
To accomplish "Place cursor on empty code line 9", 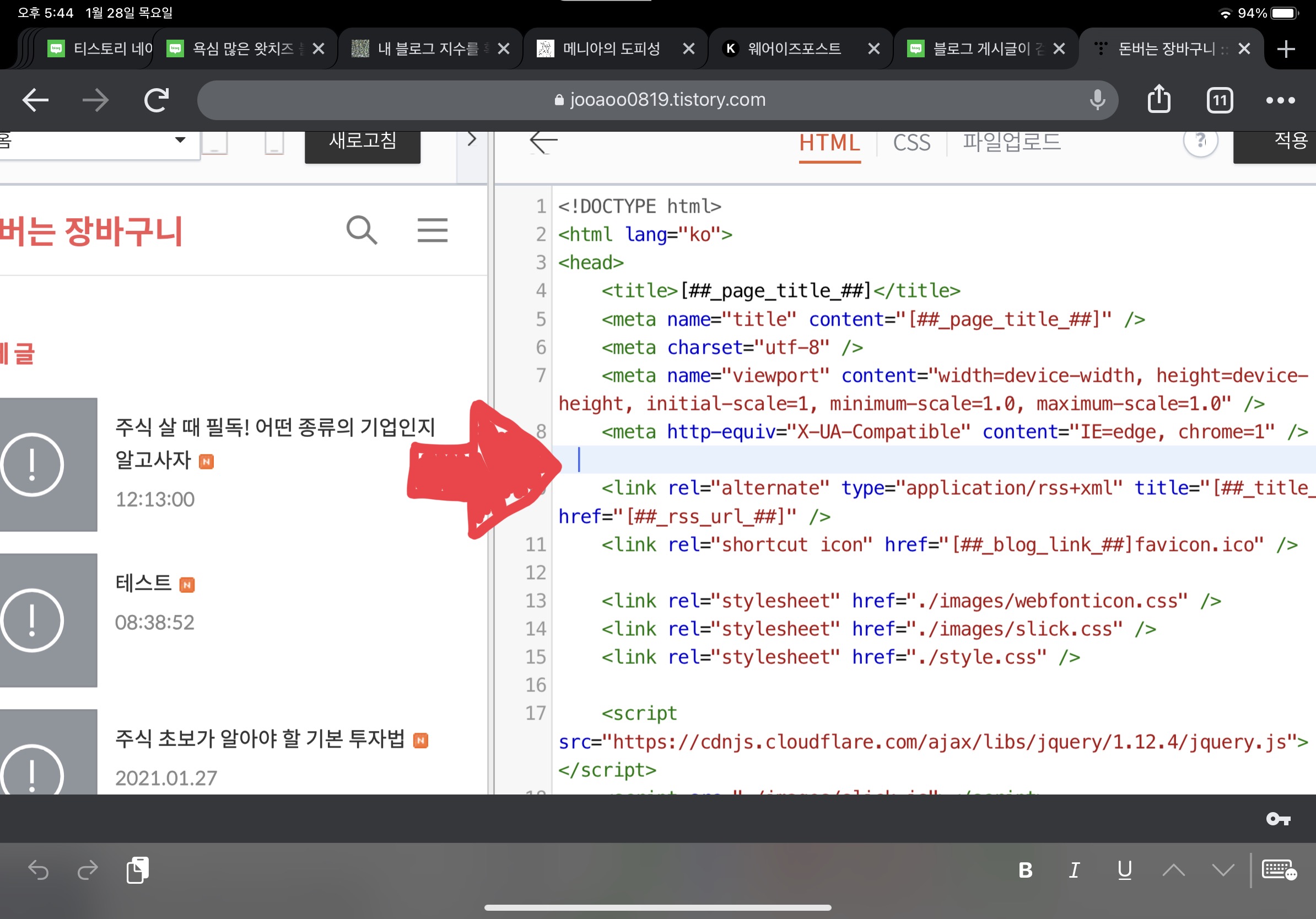I will coord(934,459).
